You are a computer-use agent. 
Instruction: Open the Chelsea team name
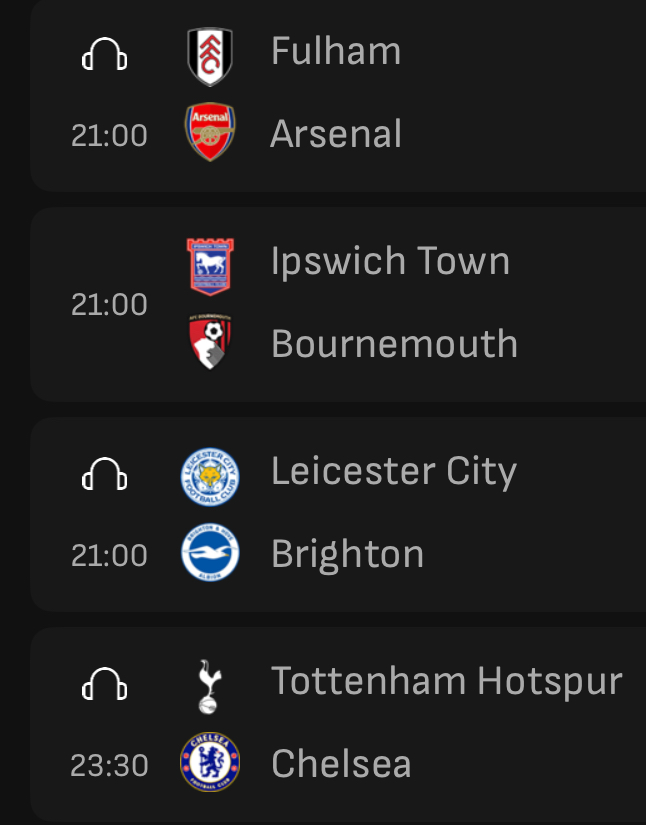(x=341, y=763)
